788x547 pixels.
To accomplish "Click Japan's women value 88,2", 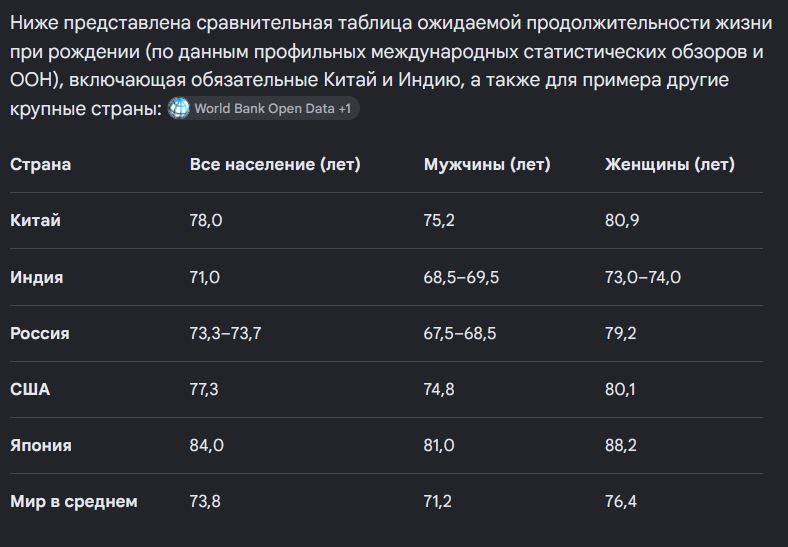I will pos(621,445).
